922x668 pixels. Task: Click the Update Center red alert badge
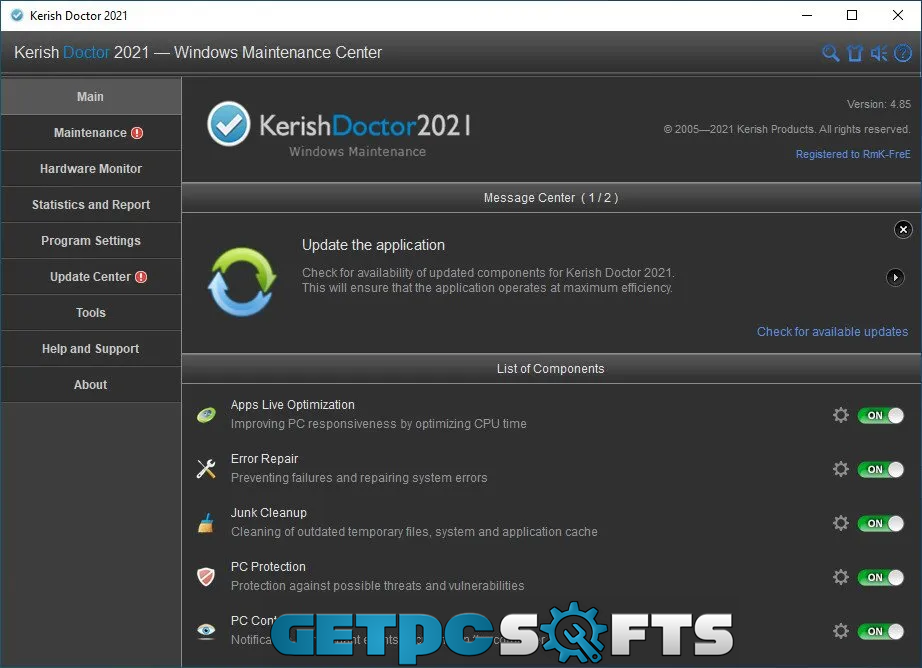click(141, 277)
